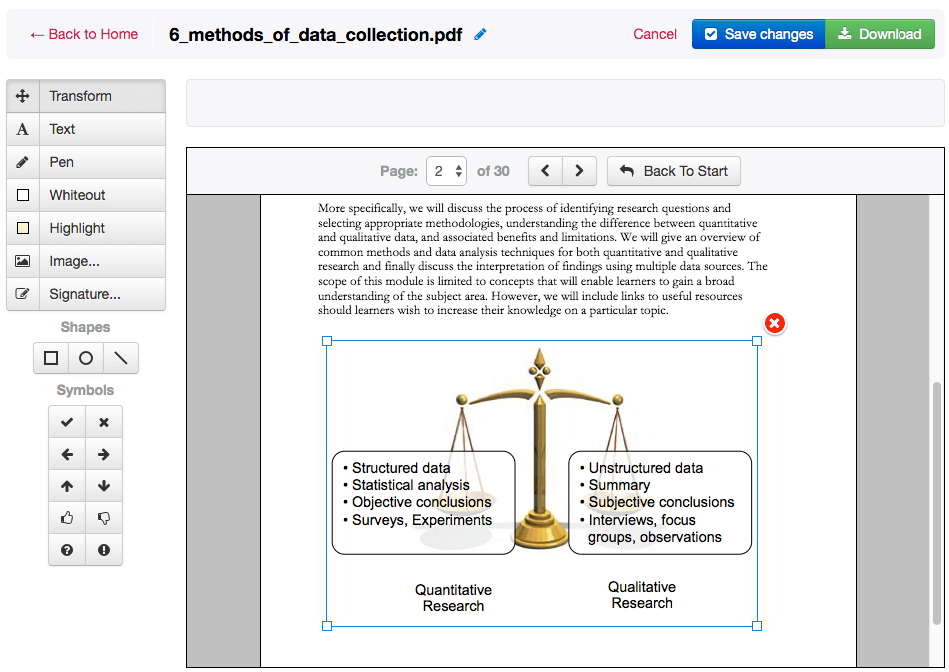Go to the next page
The image size is (949, 672).
(x=579, y=171)
